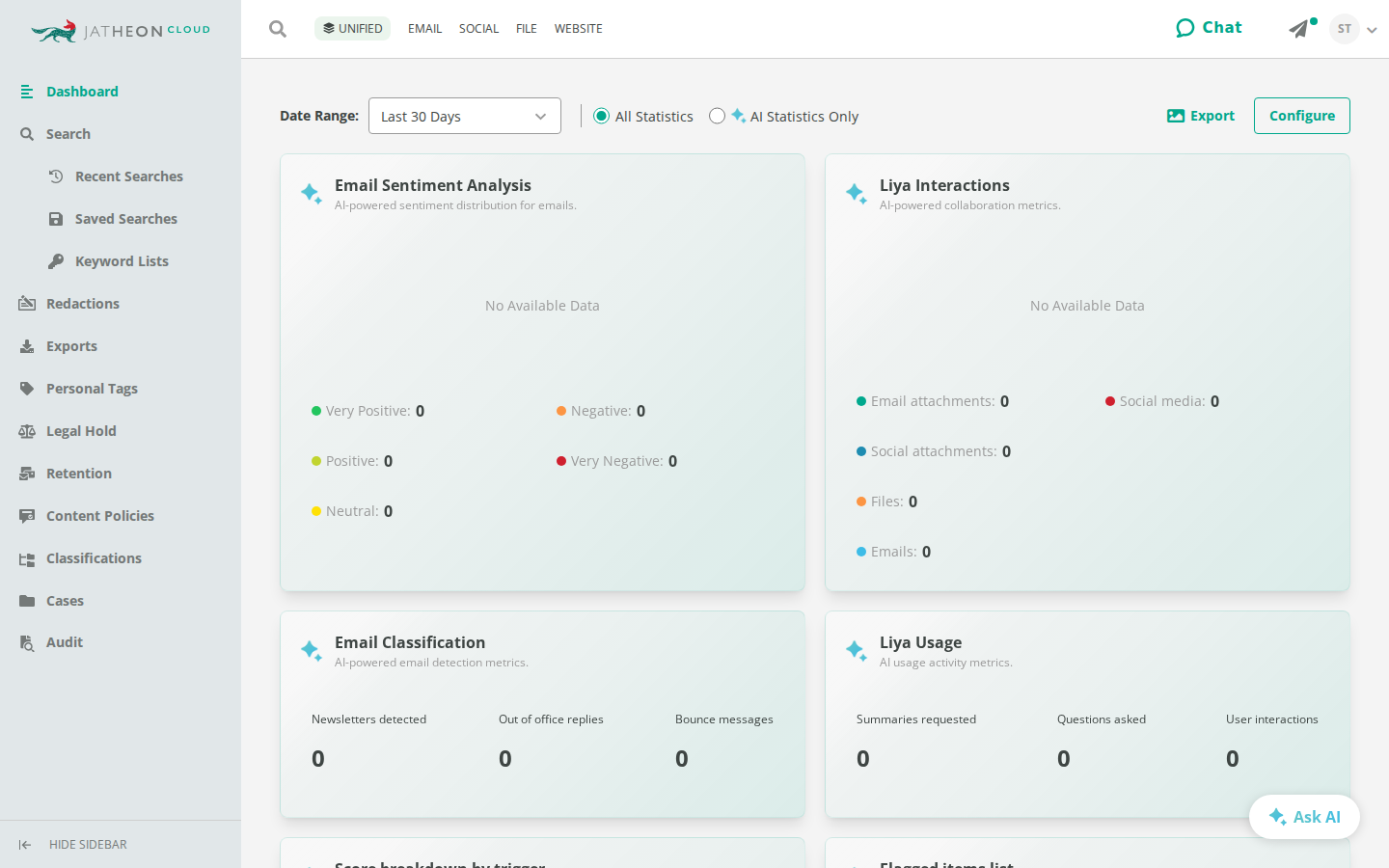
Task: Expand the ST user account menu chevron
Action: (1372, 30)
